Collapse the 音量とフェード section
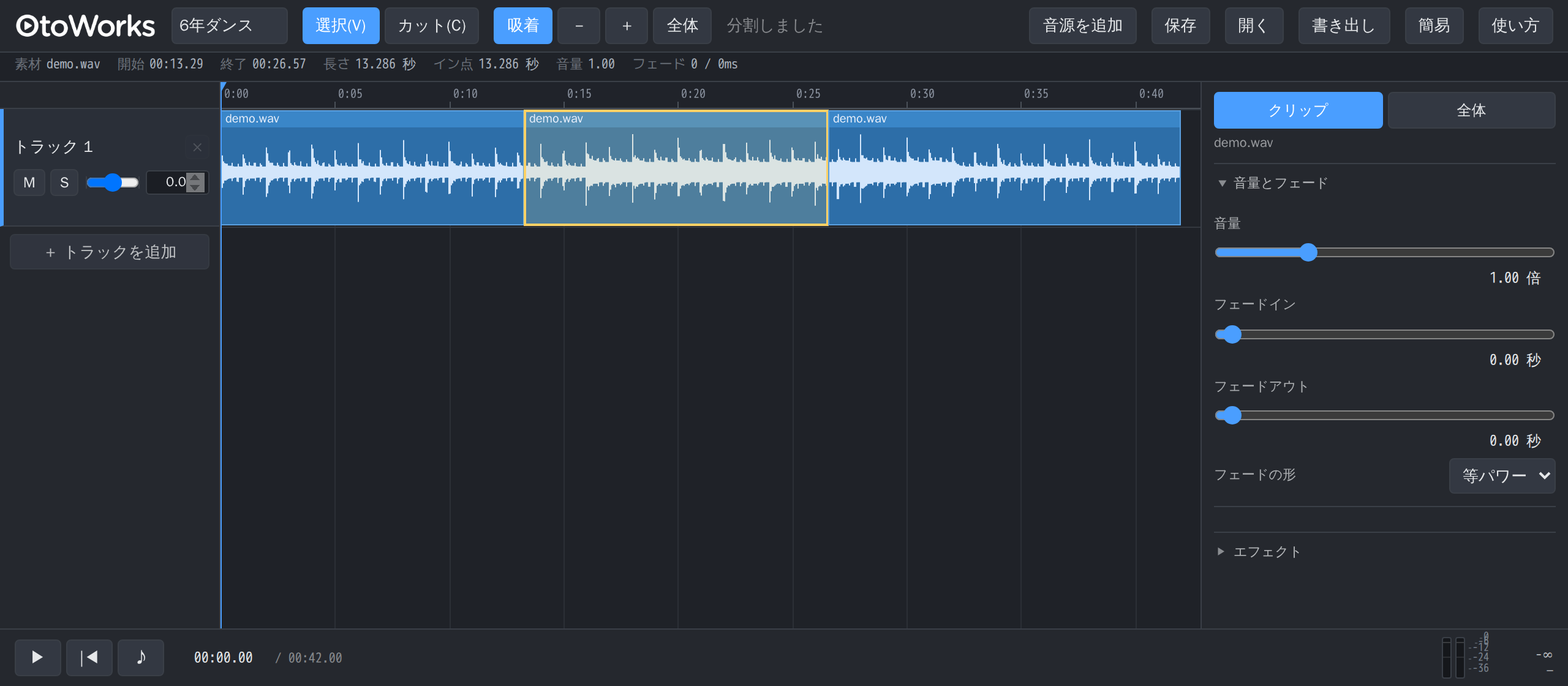Image resolution: width=1568 pixels, height=686 pixels. point(1273,183)
